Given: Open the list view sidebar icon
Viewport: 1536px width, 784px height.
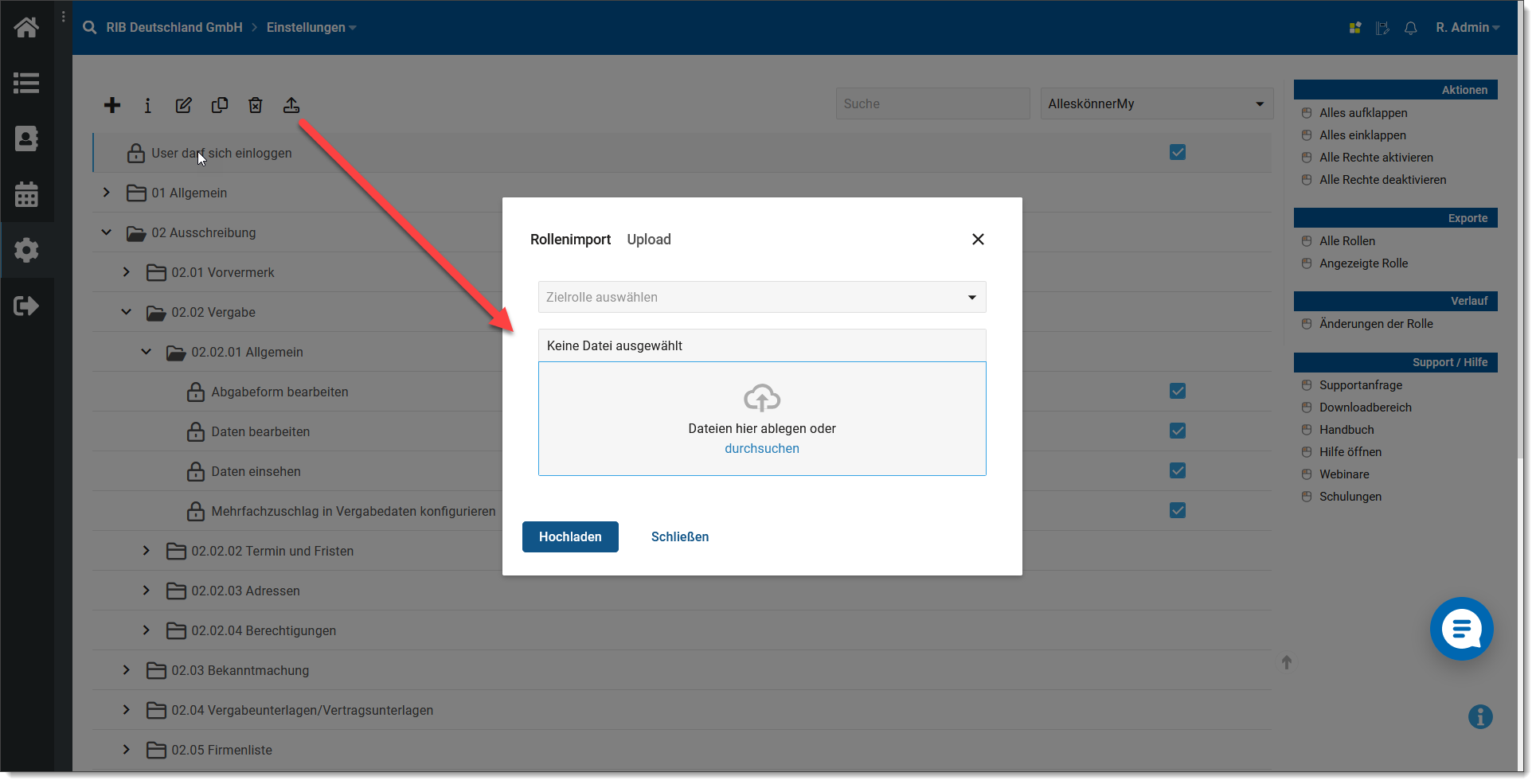Looking at the screenshot, I should pos(26,83).
